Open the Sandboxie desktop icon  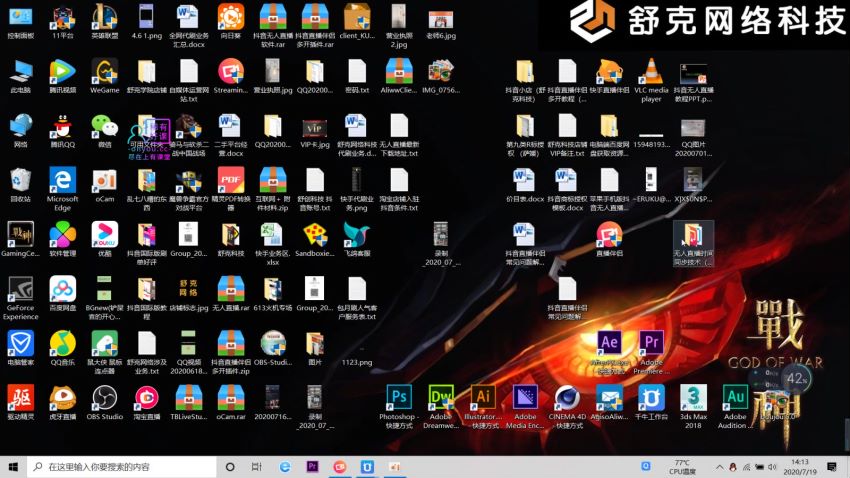[315, 234]
